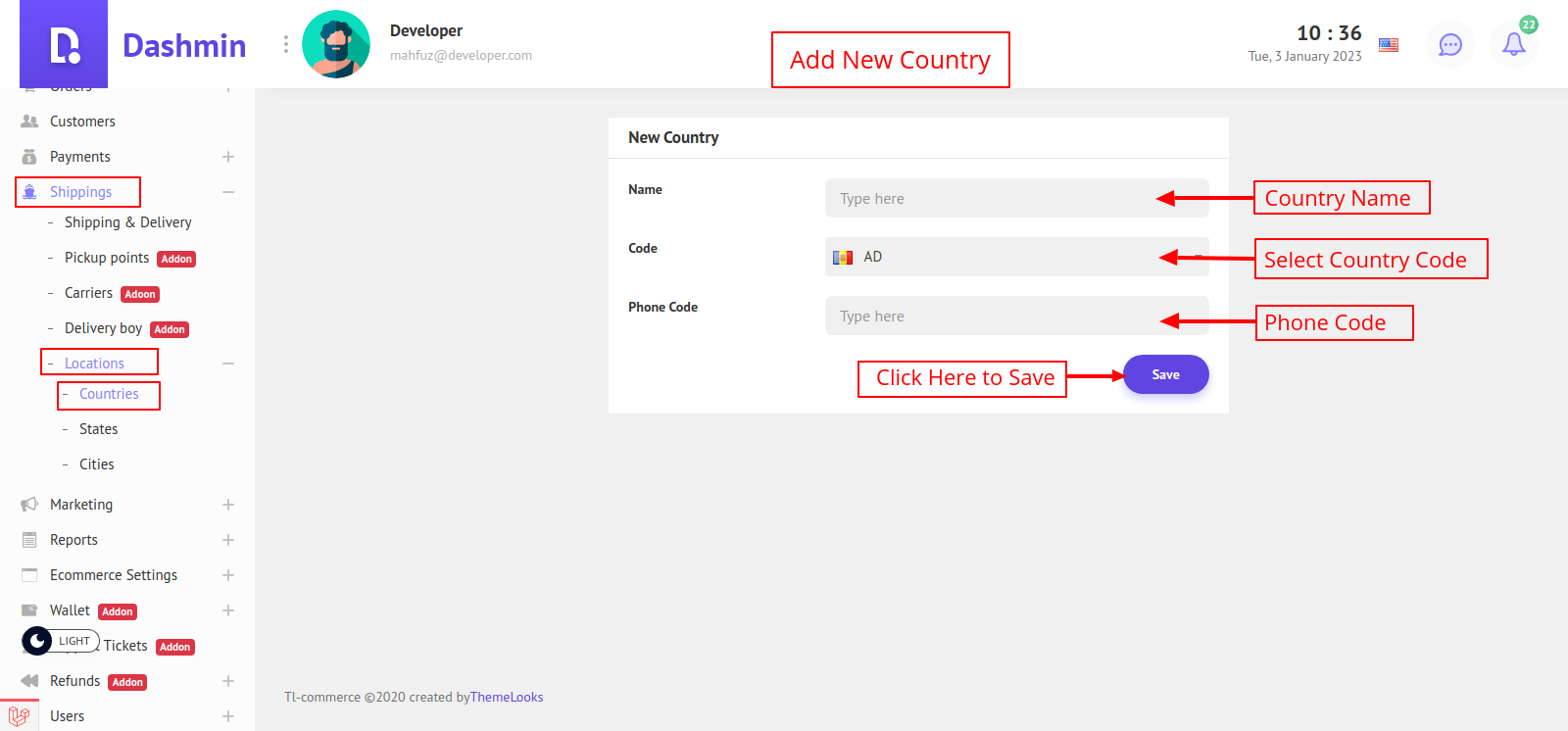This screenshot has width=1568, height=731.
Task: Expand the Marketing menu plus sign
Action: click(x=228, y=505)
